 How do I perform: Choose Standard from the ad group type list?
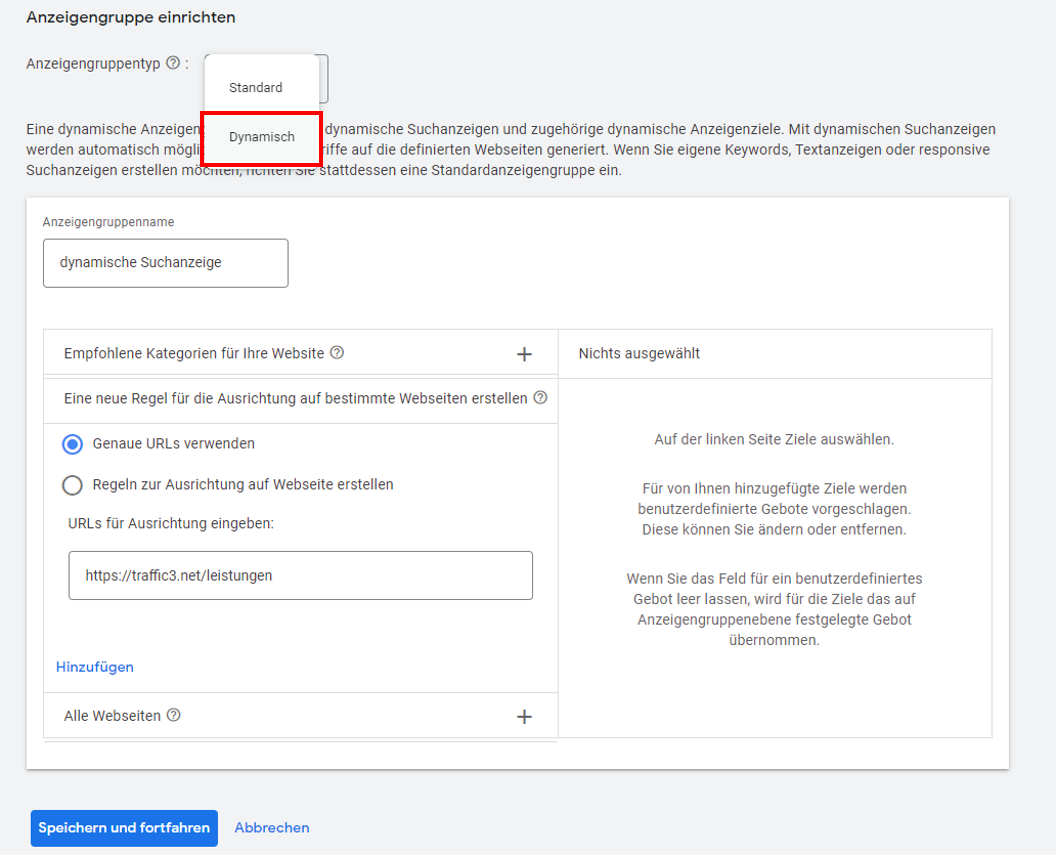(258, 88)
